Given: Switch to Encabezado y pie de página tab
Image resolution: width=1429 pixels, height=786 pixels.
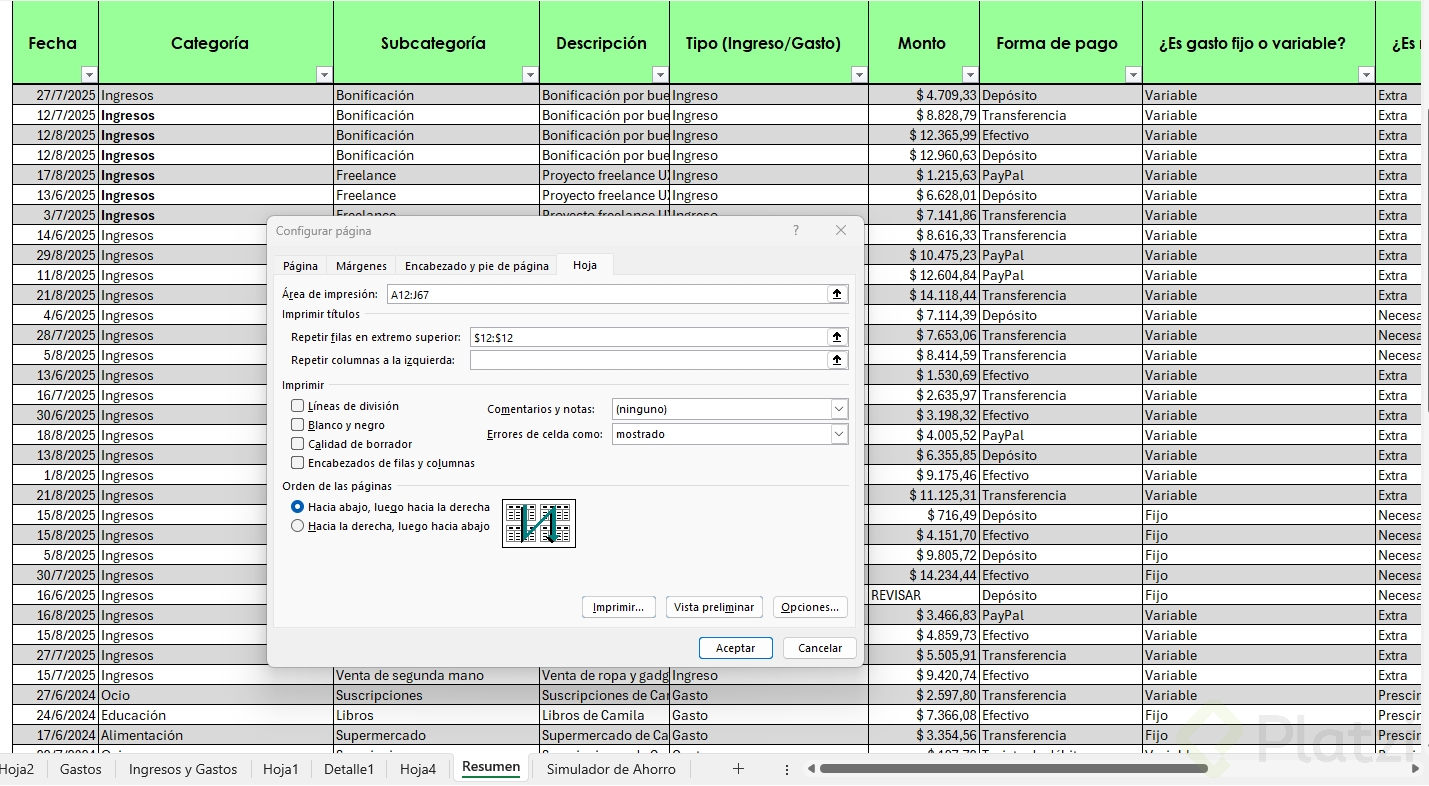Looking at the screenshot, I should pyautogui.click(x=476, y=266).
